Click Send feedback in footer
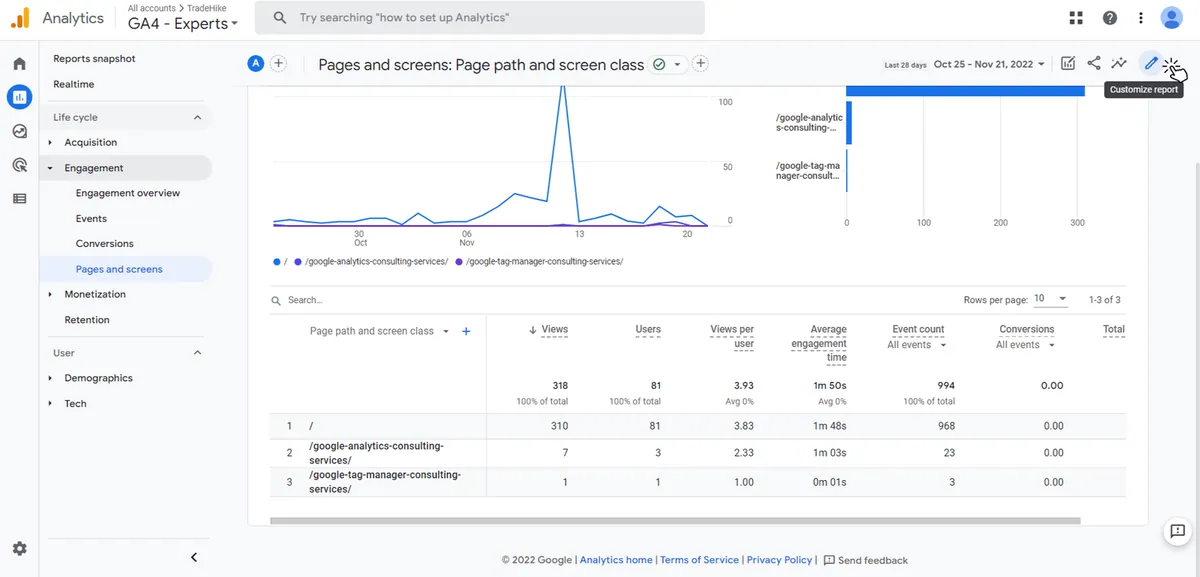Viewport: 1200px width, 577px height. point(866,560)
